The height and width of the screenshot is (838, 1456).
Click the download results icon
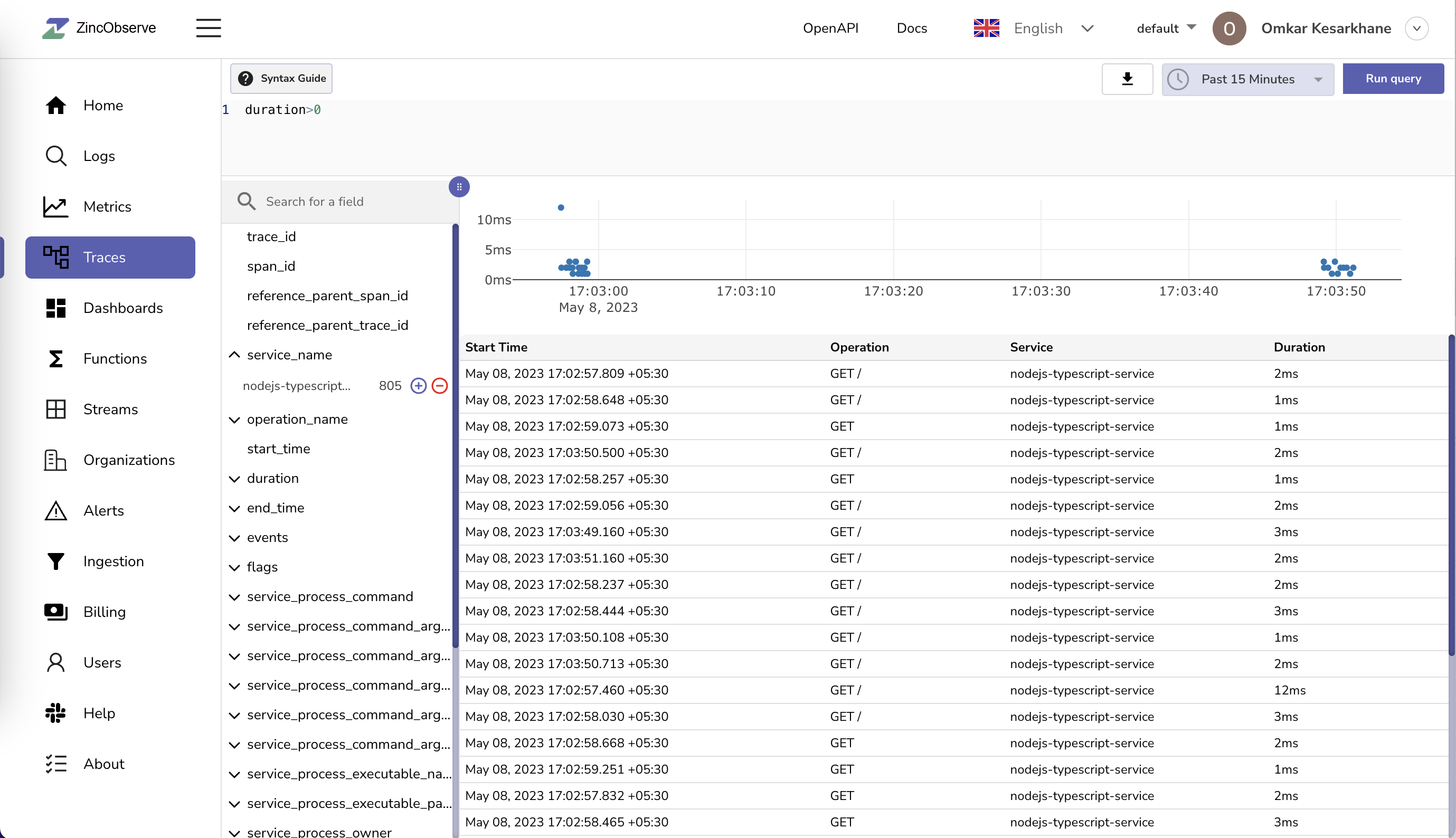click(1127, 79)
